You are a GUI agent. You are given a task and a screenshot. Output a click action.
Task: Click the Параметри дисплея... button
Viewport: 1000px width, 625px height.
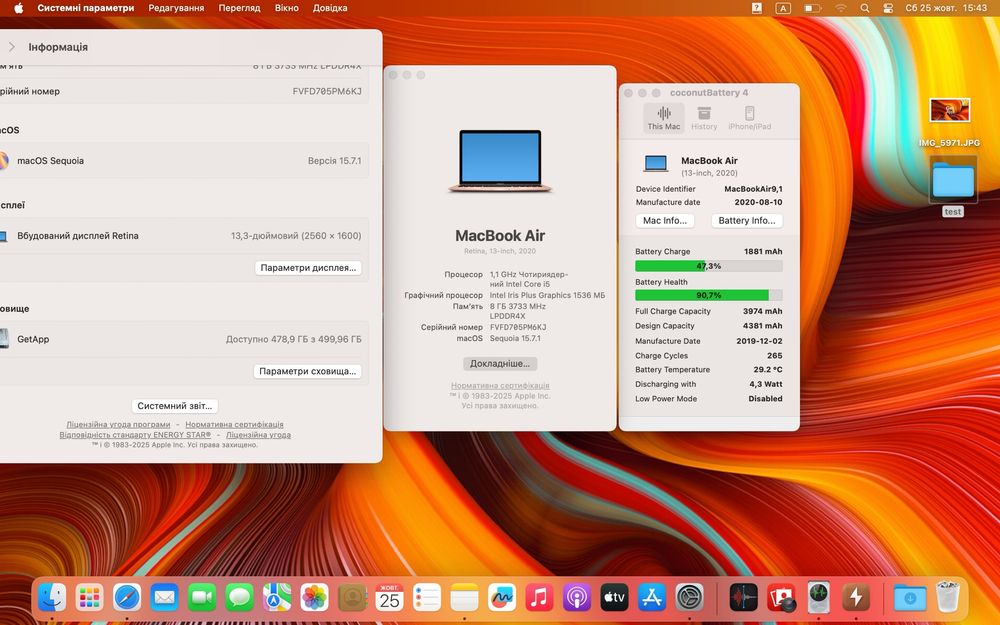[308, 268]
